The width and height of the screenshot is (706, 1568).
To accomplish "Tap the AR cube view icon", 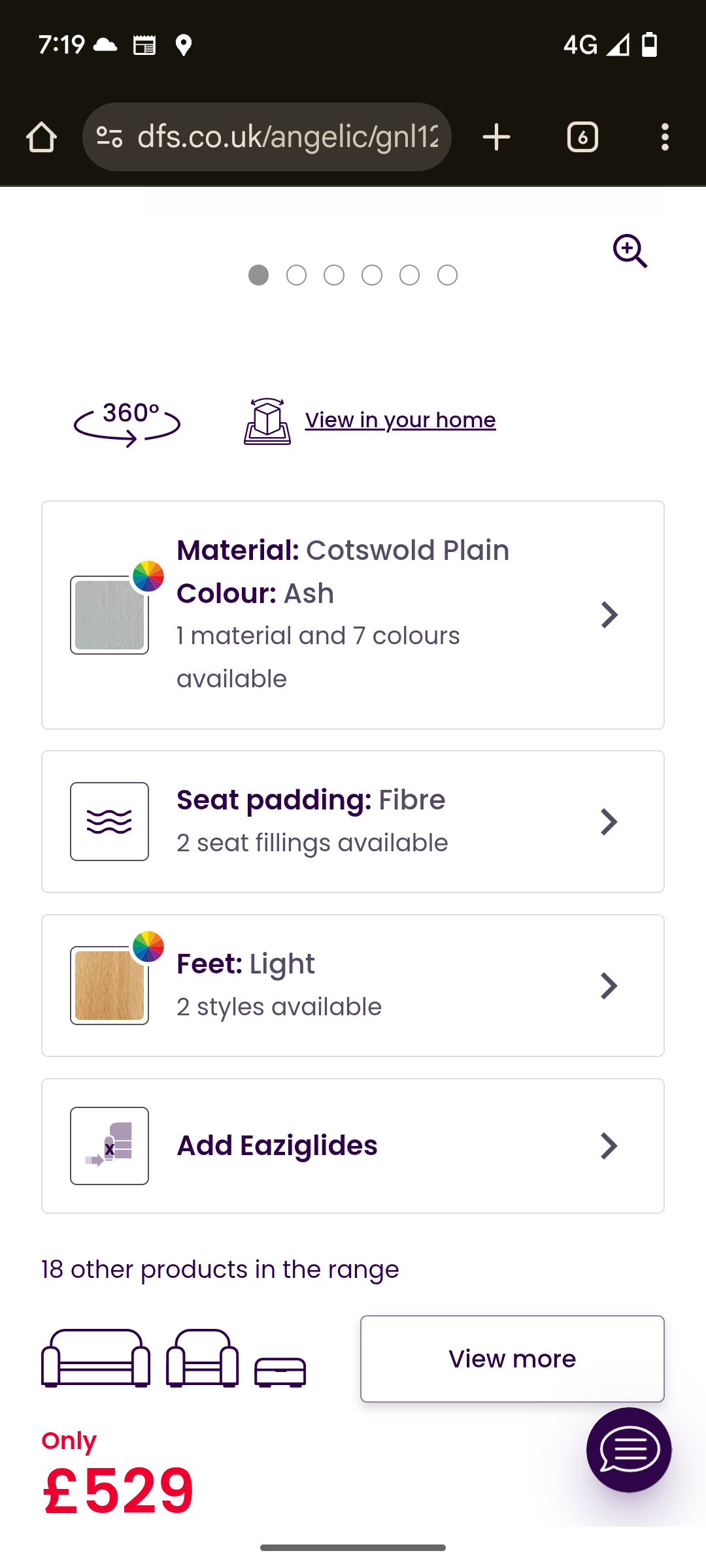I will (x=267, y=421).
